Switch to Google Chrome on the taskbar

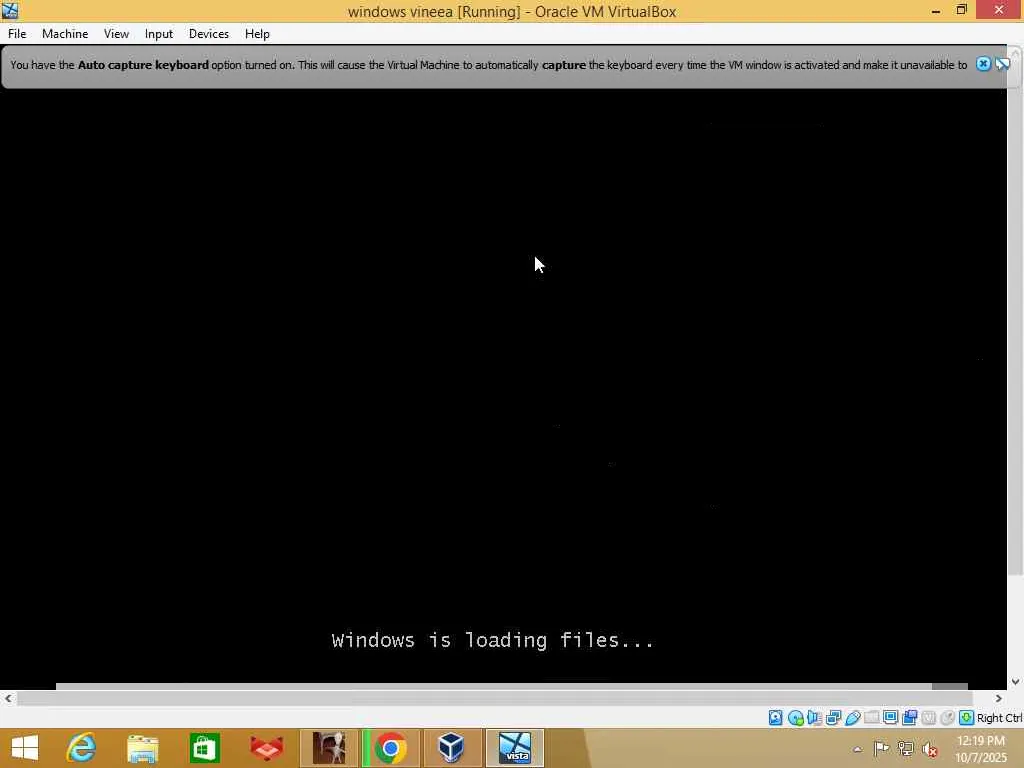click(391, 748)
